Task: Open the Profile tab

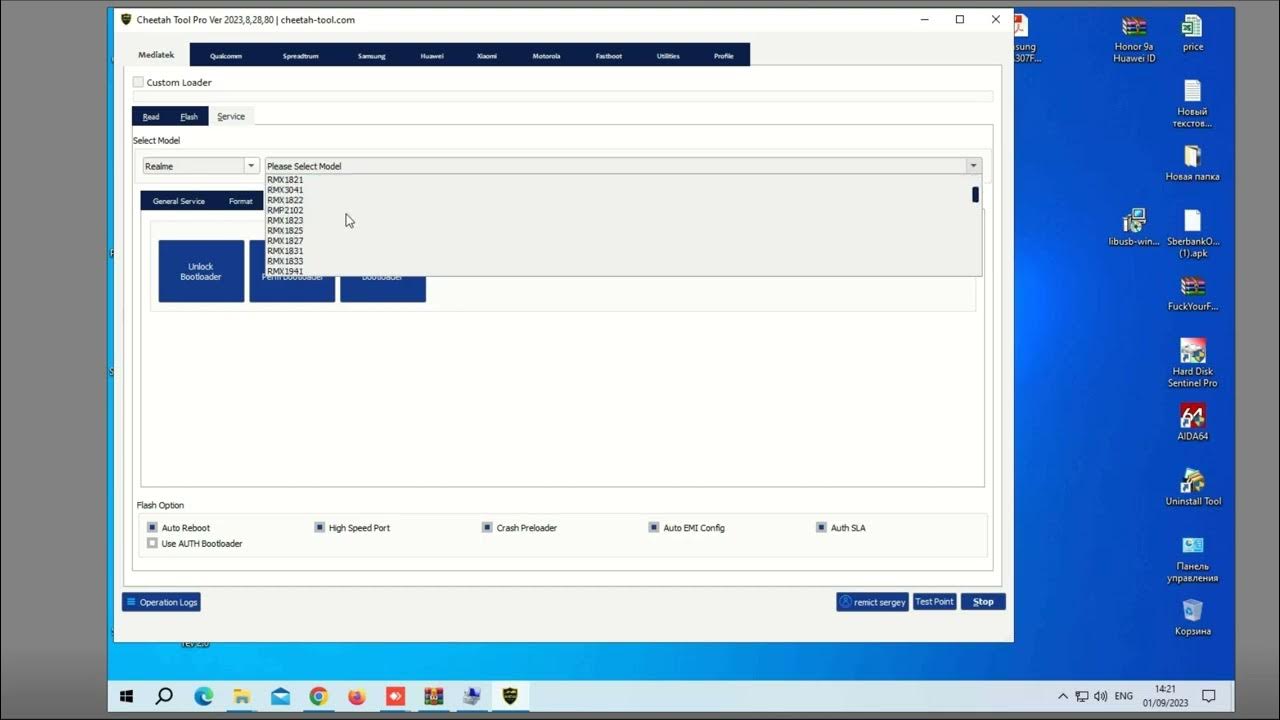Action: click(723, 56)
